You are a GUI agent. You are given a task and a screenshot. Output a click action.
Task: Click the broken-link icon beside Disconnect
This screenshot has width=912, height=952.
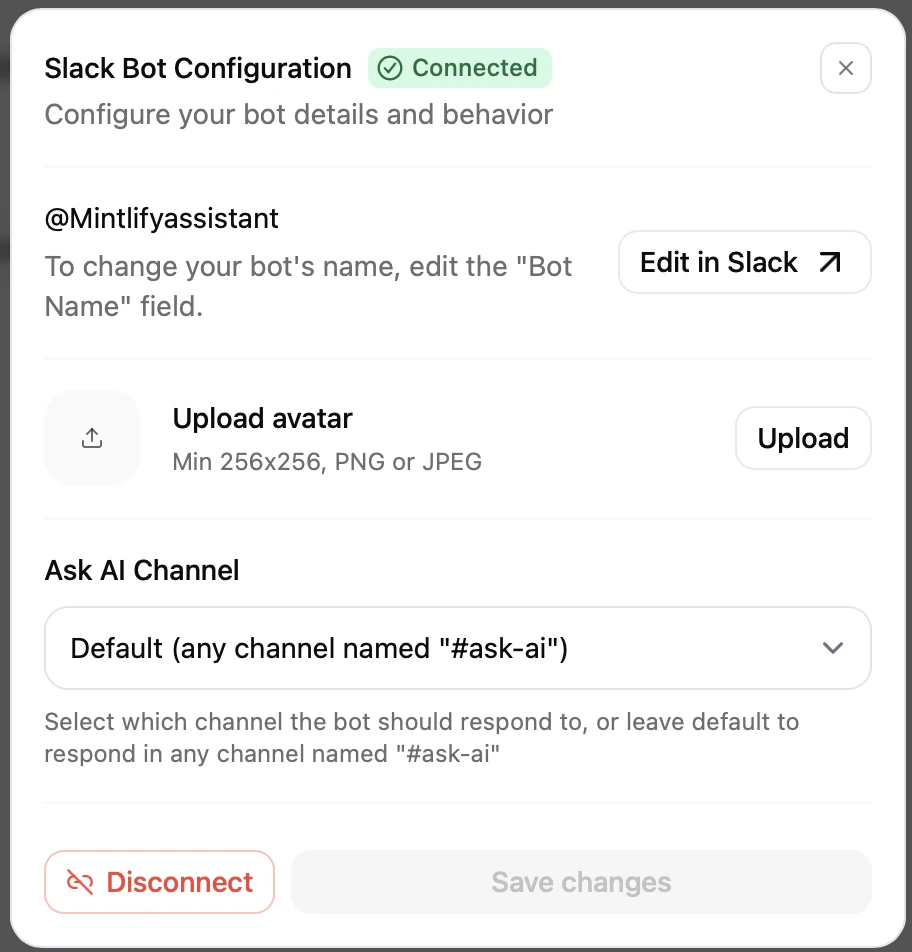coord(81,882)
